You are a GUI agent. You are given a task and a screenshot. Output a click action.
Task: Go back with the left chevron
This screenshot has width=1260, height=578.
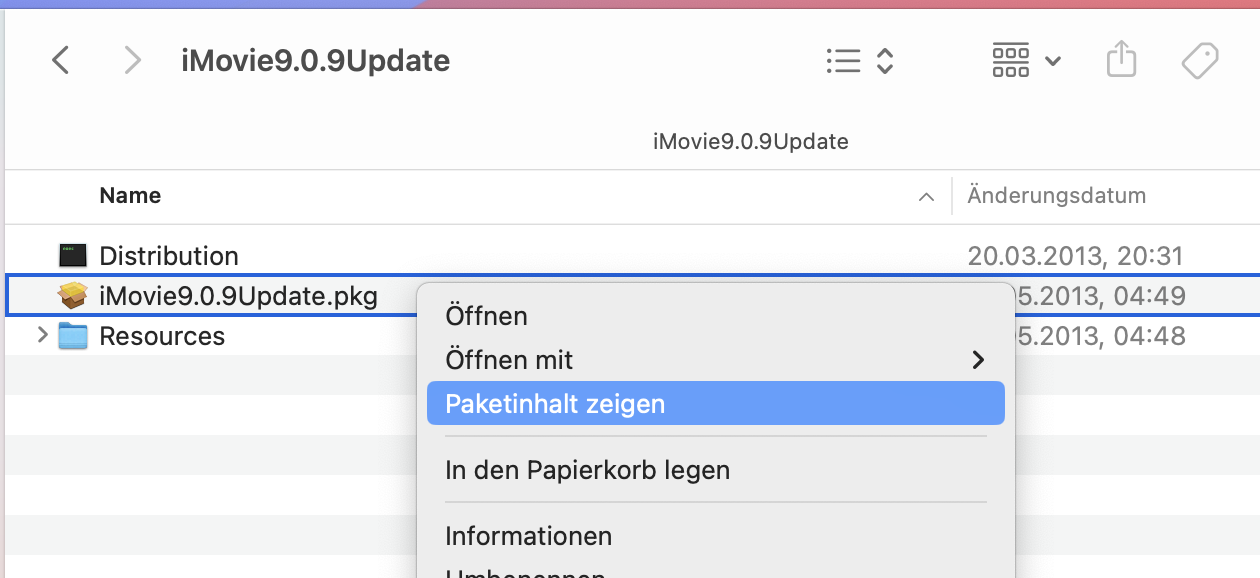(x=61, y=61)
